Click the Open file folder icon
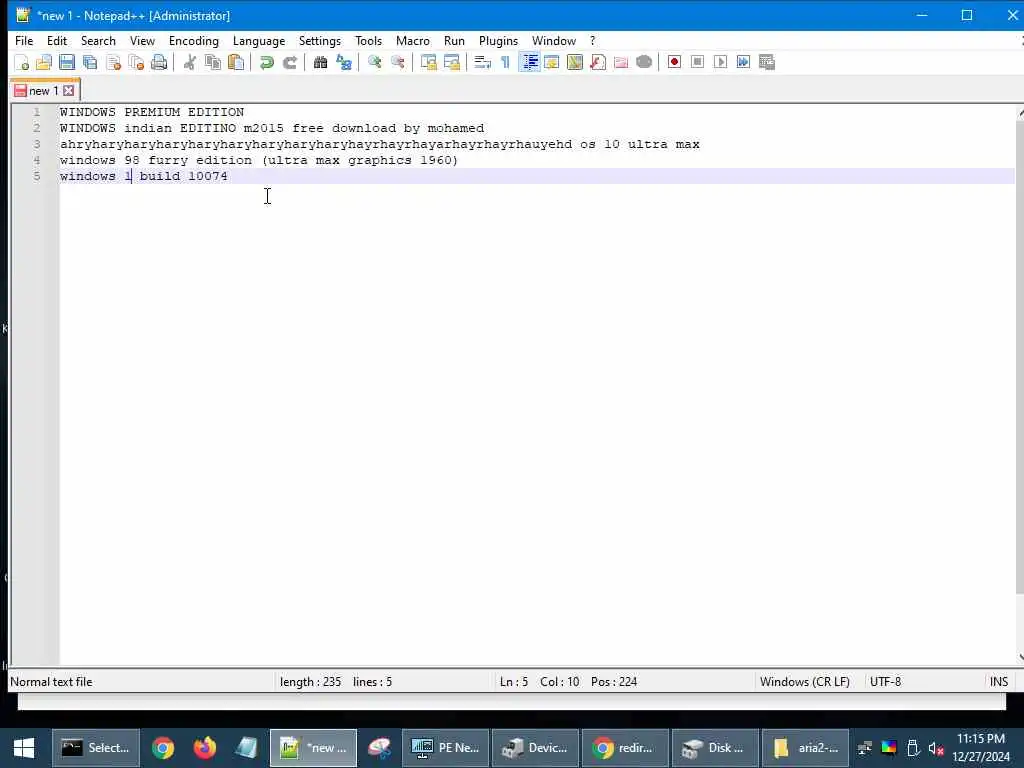The image size is (1024, 768). 44,62
